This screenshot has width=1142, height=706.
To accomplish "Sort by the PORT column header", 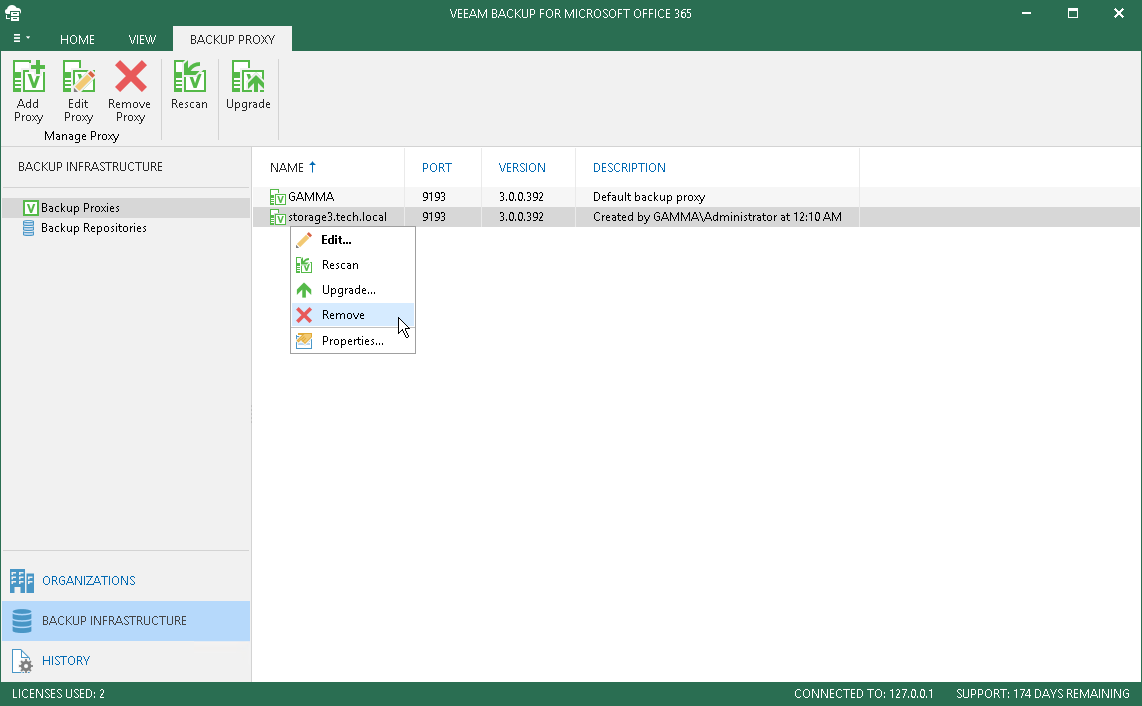I will tap(437, 168).
